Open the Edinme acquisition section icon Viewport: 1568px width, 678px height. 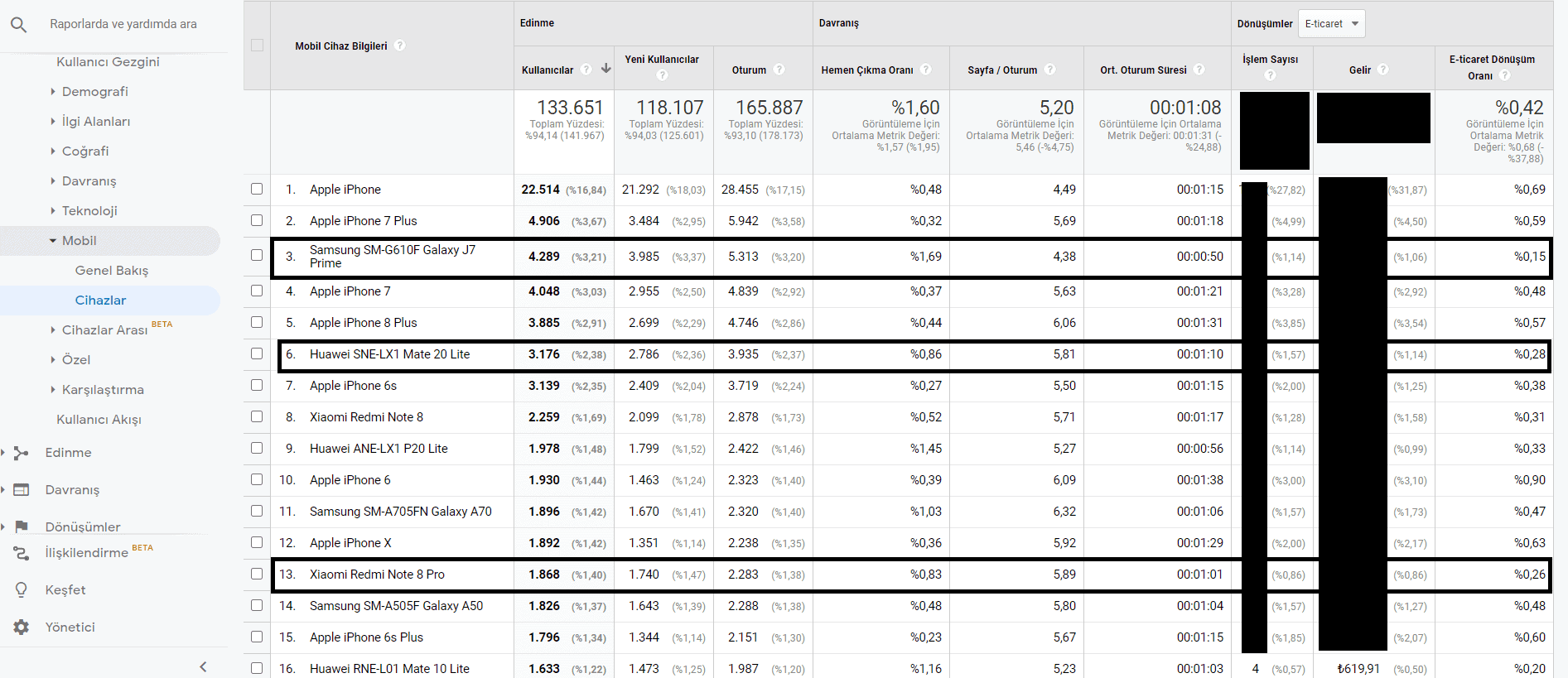tap(22, 453)
